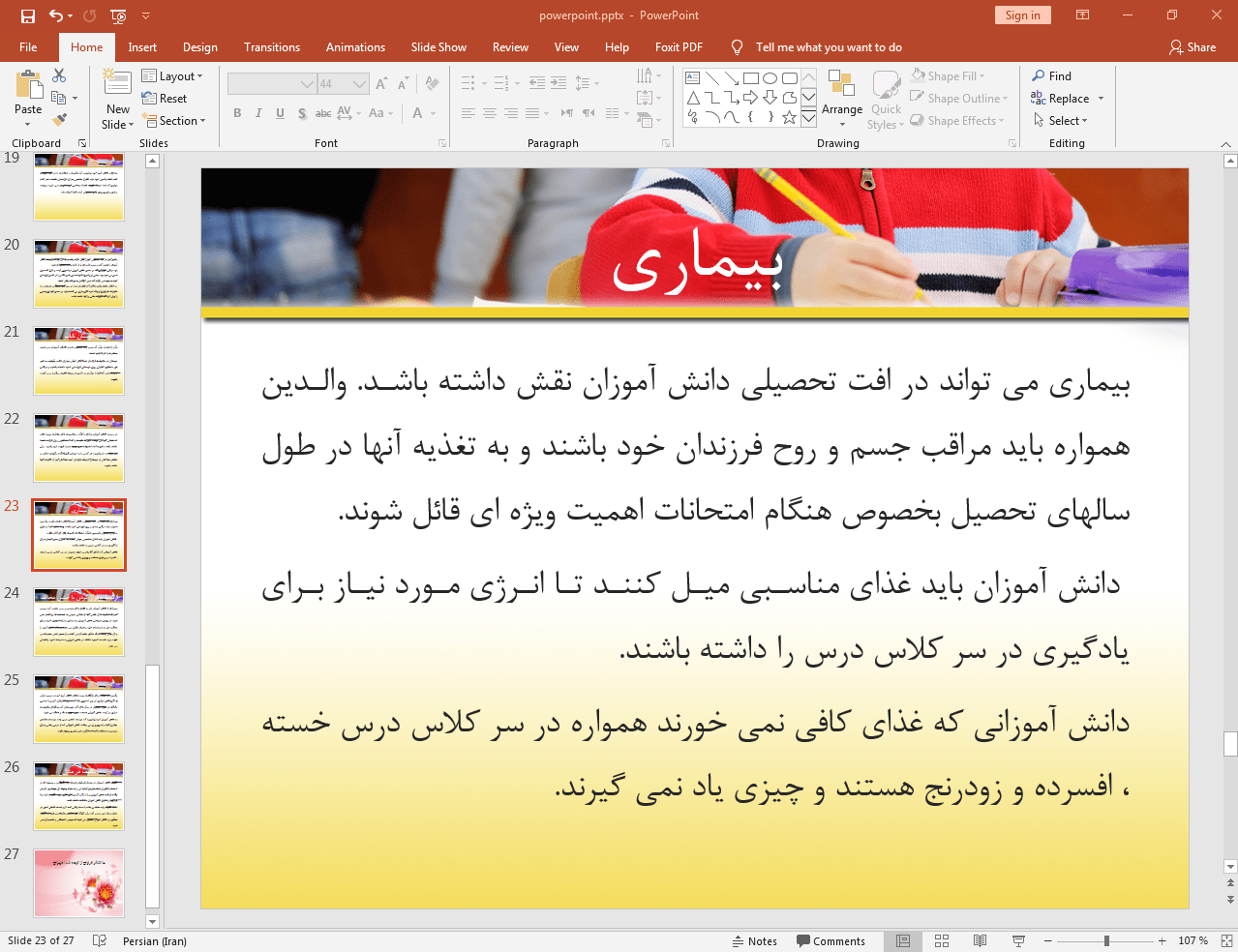1238x952 pixels.
Task: Select the Line shape in gallery
Action: coord(712,78)
